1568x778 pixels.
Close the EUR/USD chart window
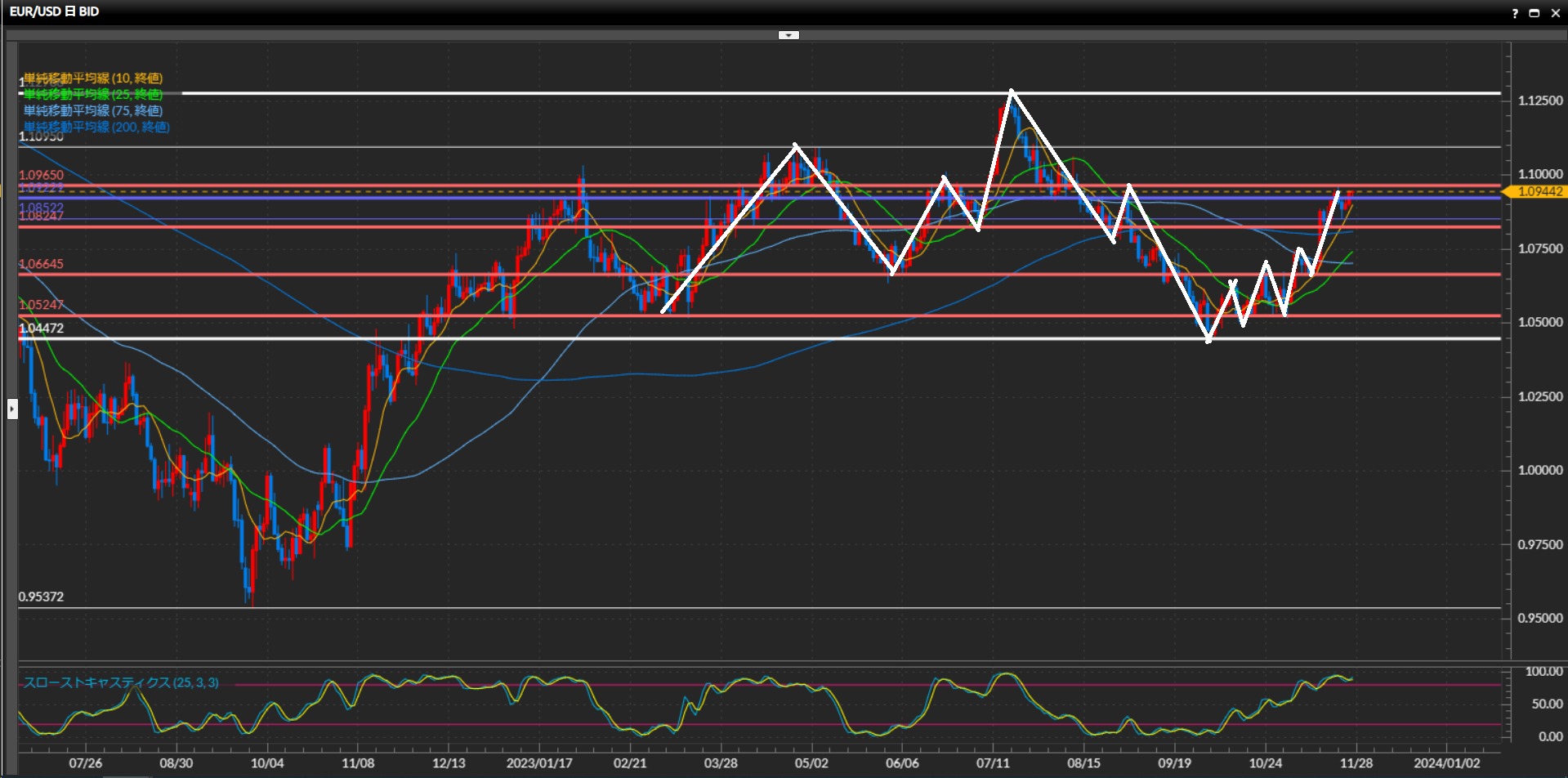pyautogui.click(x=1555, y=12)
